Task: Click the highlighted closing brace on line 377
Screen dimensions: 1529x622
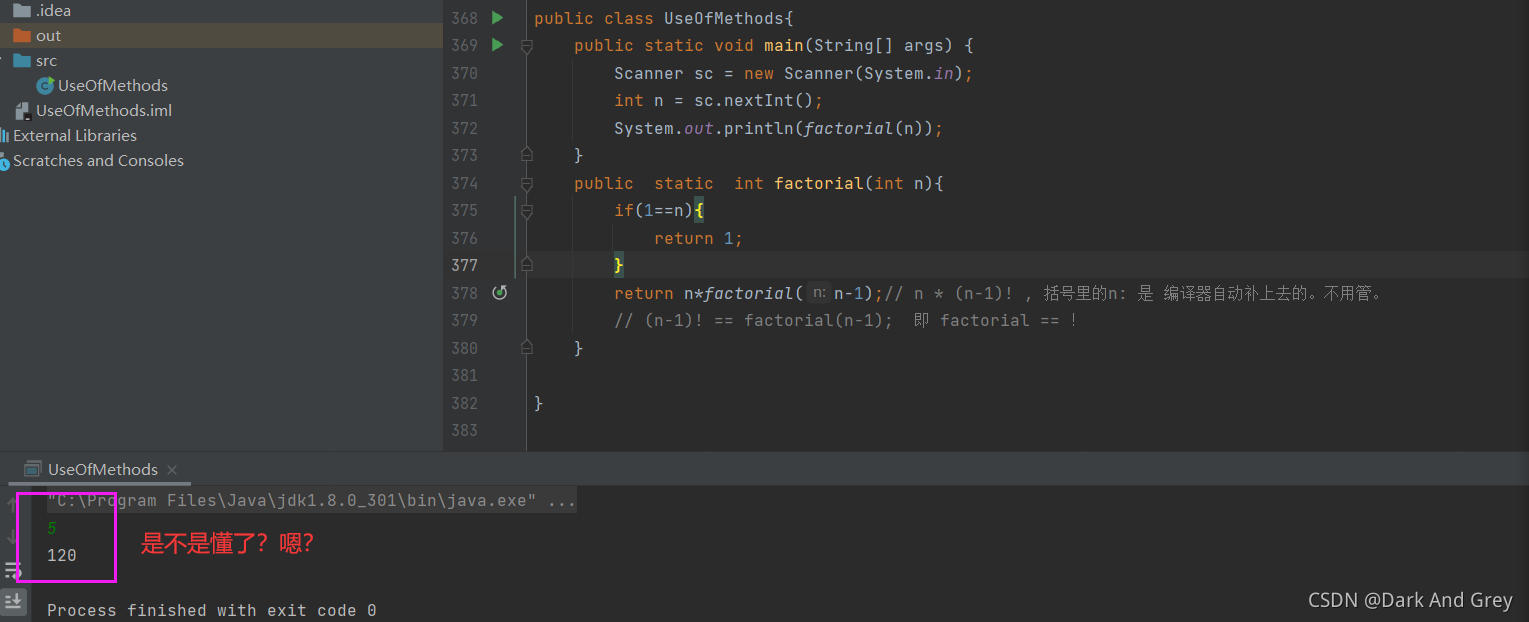Action: (619, 265)
